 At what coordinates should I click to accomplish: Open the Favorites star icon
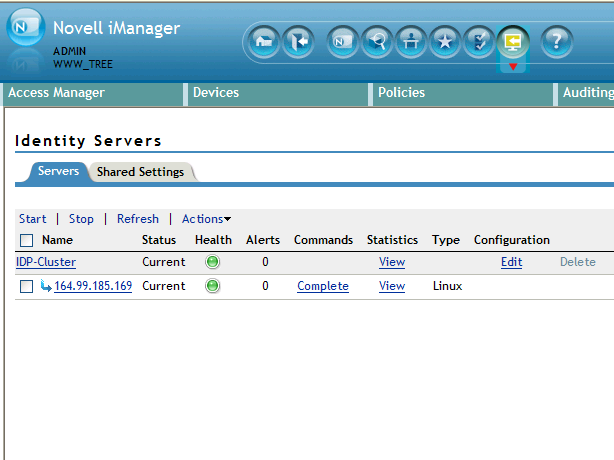(445, 41)
